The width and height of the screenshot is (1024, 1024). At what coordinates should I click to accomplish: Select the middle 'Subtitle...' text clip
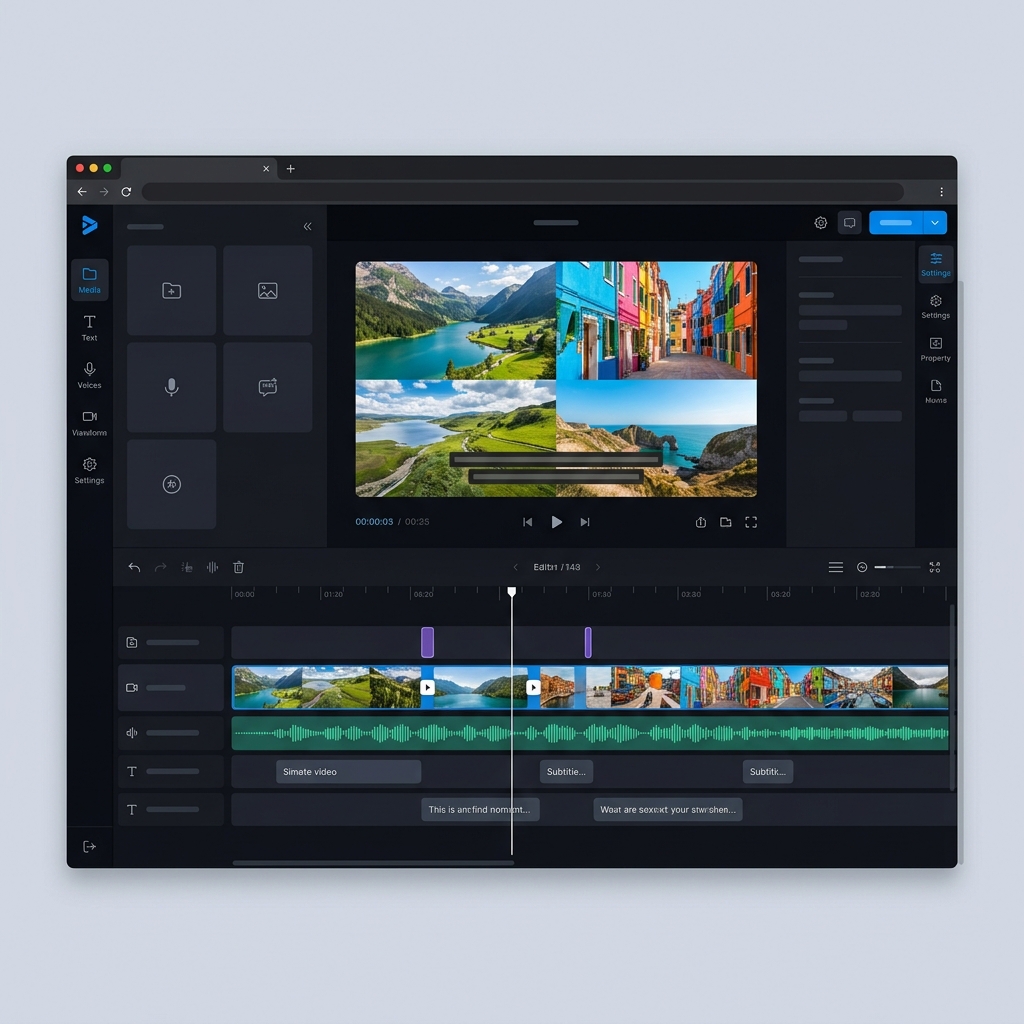566,771
